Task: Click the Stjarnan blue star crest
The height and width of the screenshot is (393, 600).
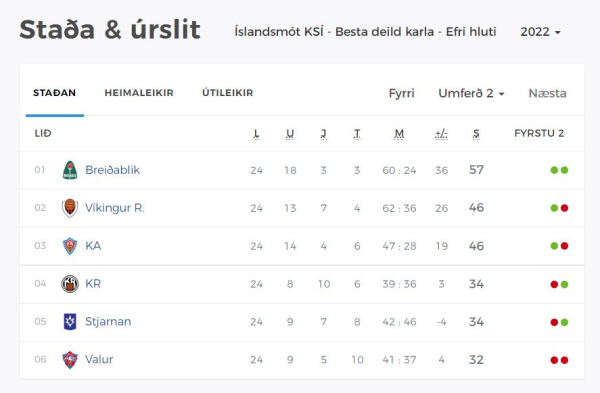Action: coord(70,321)
